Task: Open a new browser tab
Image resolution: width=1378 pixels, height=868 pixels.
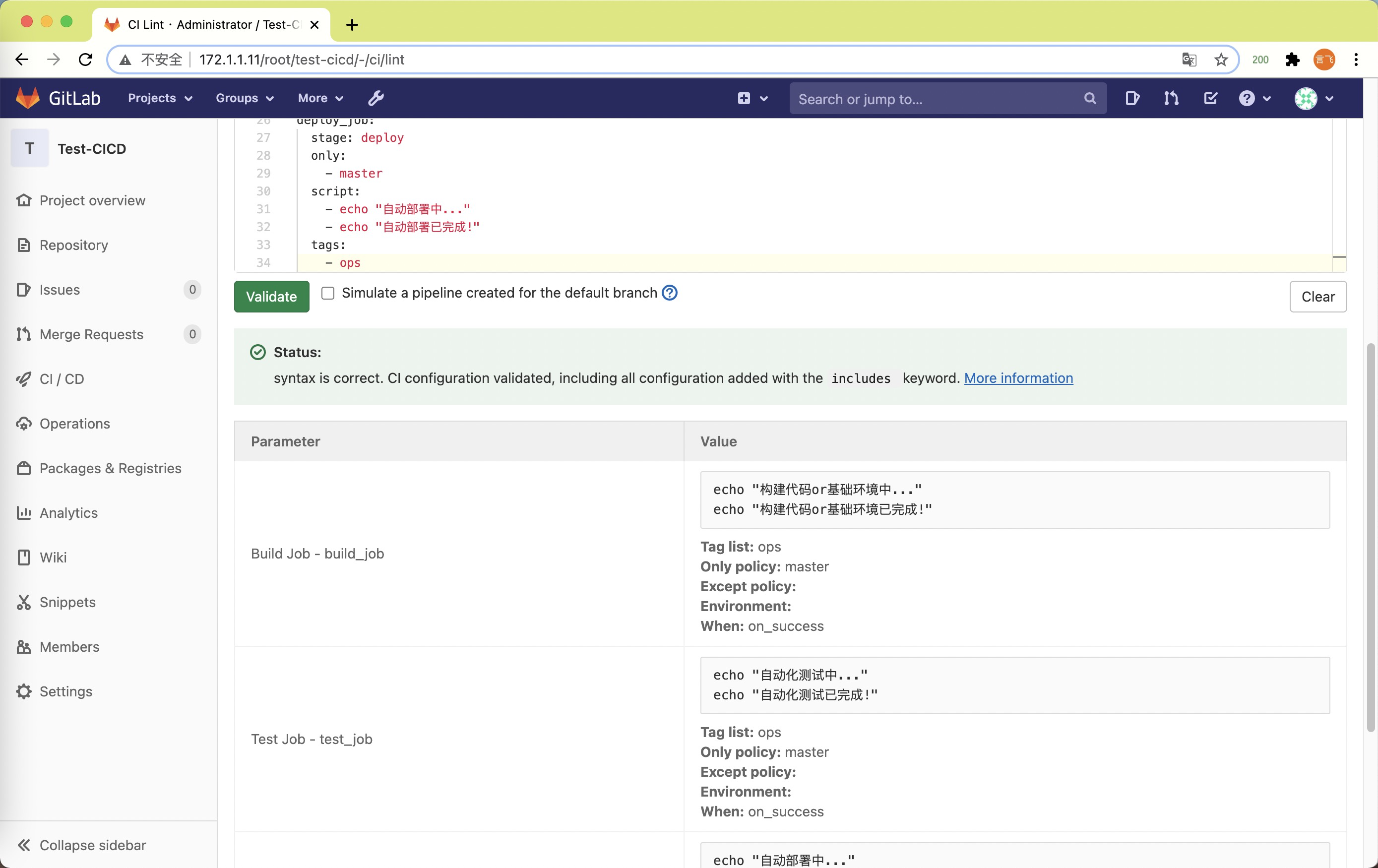Action: pyautogui.click(x=352, y=25)
